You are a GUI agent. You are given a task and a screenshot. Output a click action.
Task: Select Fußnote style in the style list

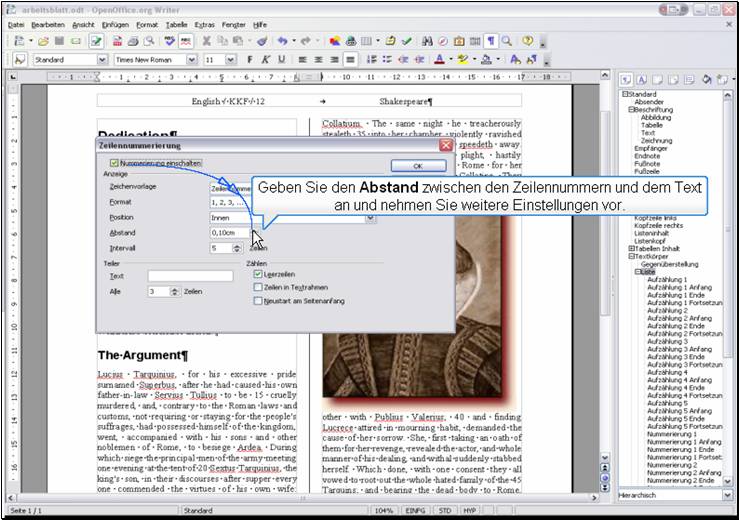coord(647,164)
